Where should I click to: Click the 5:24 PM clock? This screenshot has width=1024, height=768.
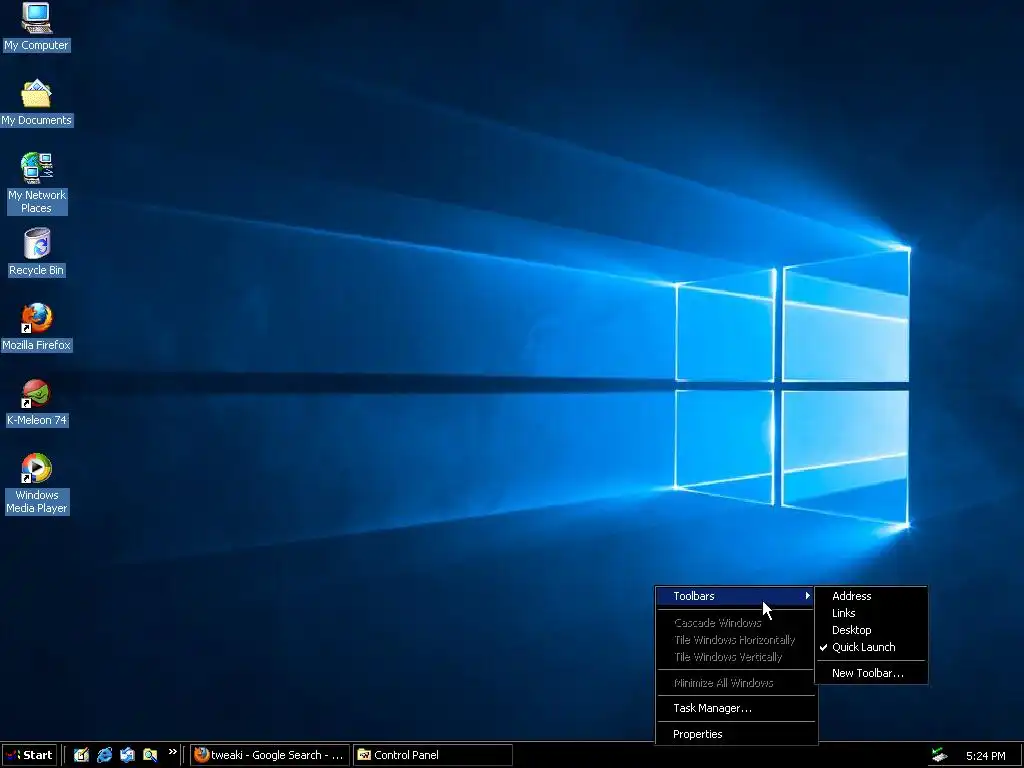[x=985, y=756]
